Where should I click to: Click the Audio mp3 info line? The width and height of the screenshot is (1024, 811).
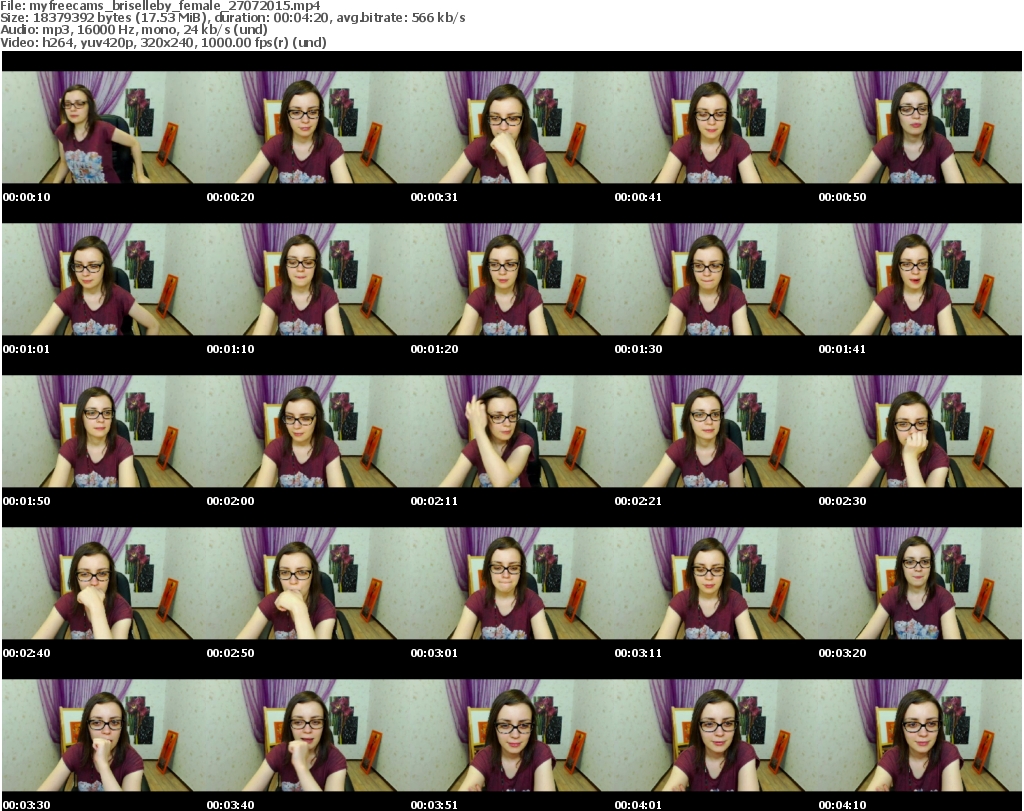[134, 30]
